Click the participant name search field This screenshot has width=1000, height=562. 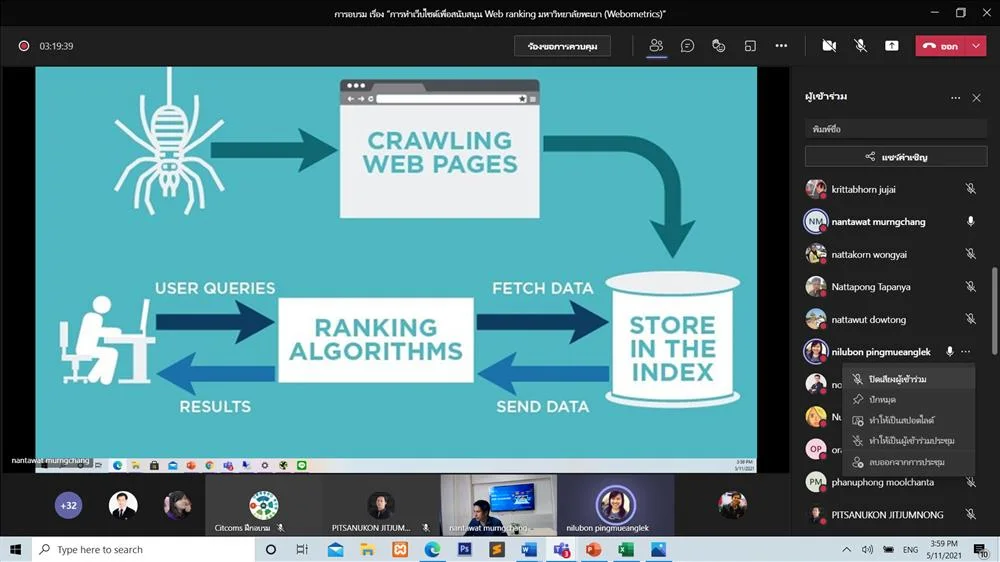(x=896, y=129)
